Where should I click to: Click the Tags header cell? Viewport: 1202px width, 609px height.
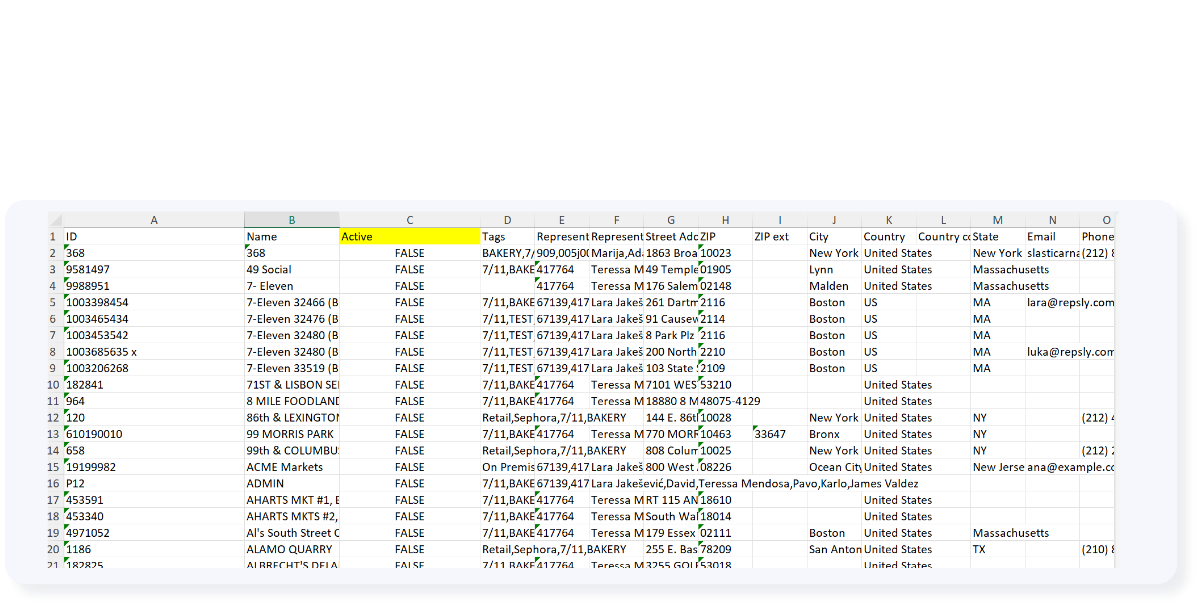(507, 237)
